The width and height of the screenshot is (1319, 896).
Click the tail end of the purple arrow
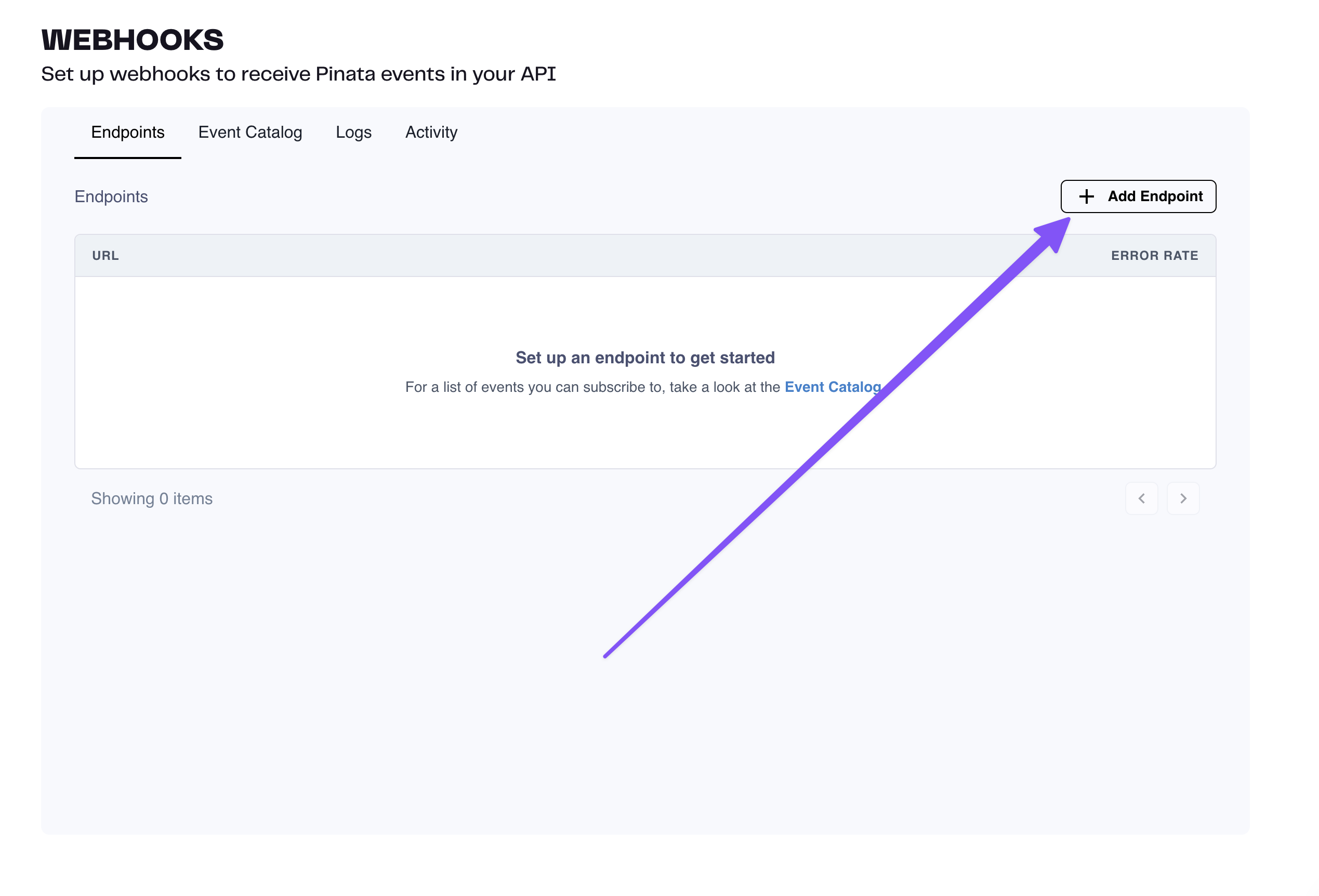click(x=606, y=655)
